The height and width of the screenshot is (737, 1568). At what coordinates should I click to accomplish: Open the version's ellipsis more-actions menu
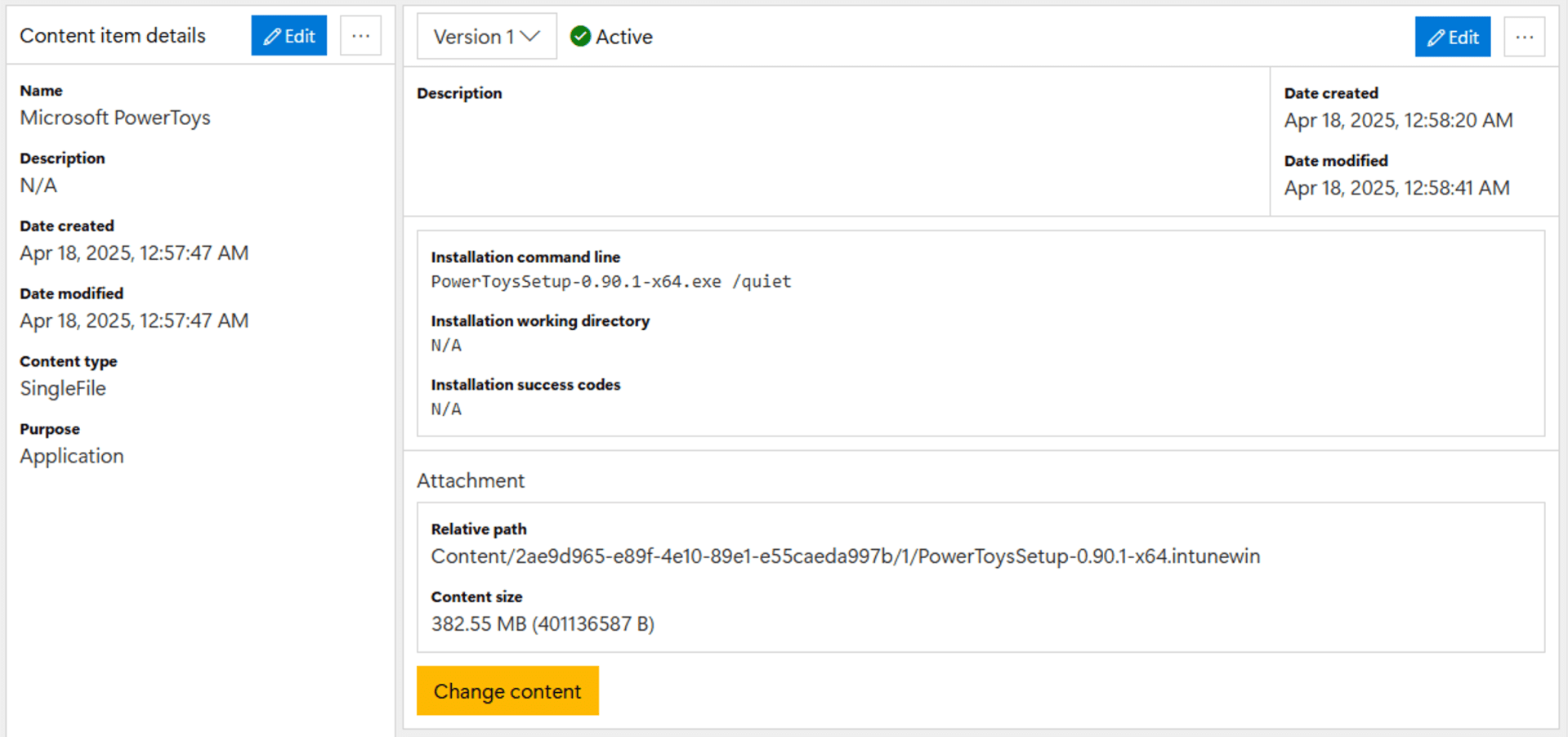pyautogui.click(x=1524, y=37)
